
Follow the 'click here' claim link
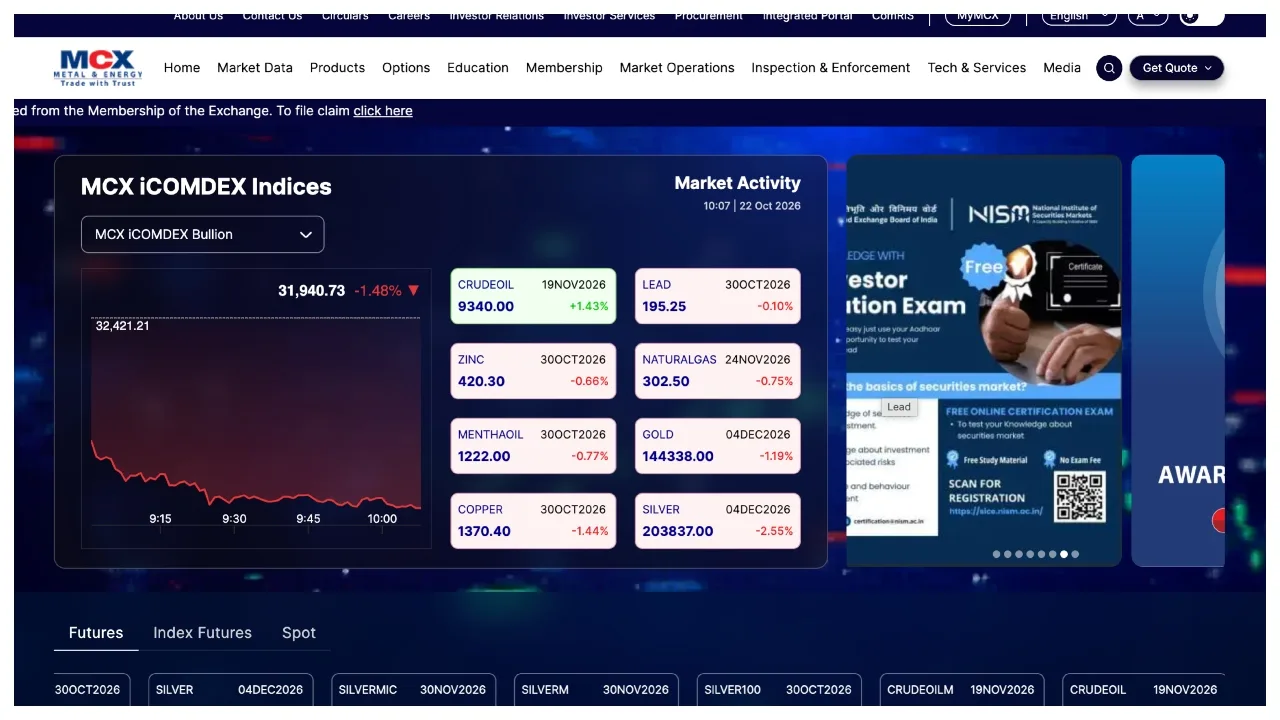pyautogui.click(x=383, y=111)
